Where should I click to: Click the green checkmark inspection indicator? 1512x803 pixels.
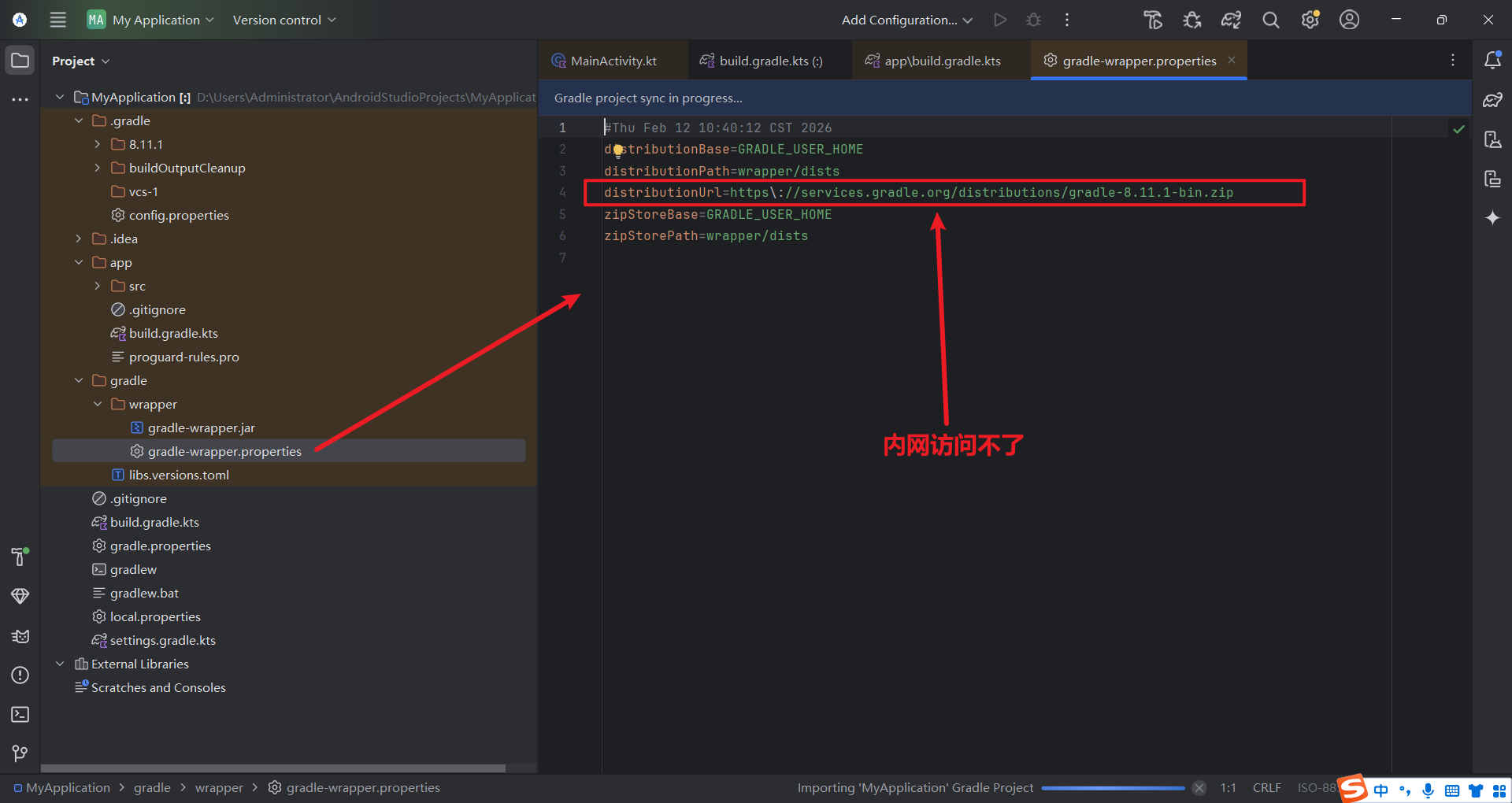[1459, 128]
